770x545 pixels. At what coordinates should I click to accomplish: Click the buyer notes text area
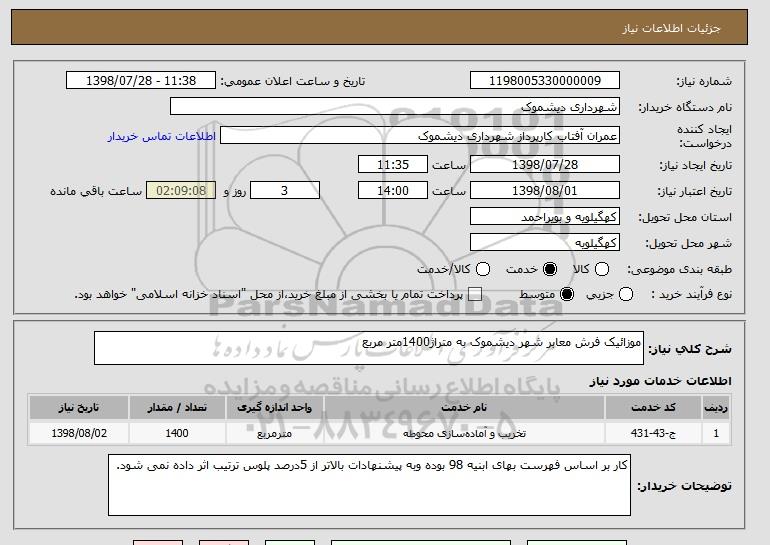click(369, 485)
